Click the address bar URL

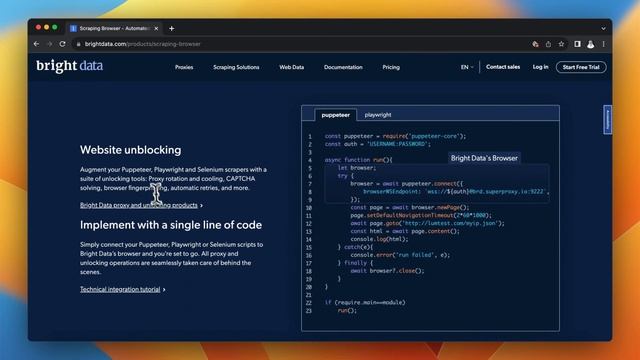click(142, 44)
